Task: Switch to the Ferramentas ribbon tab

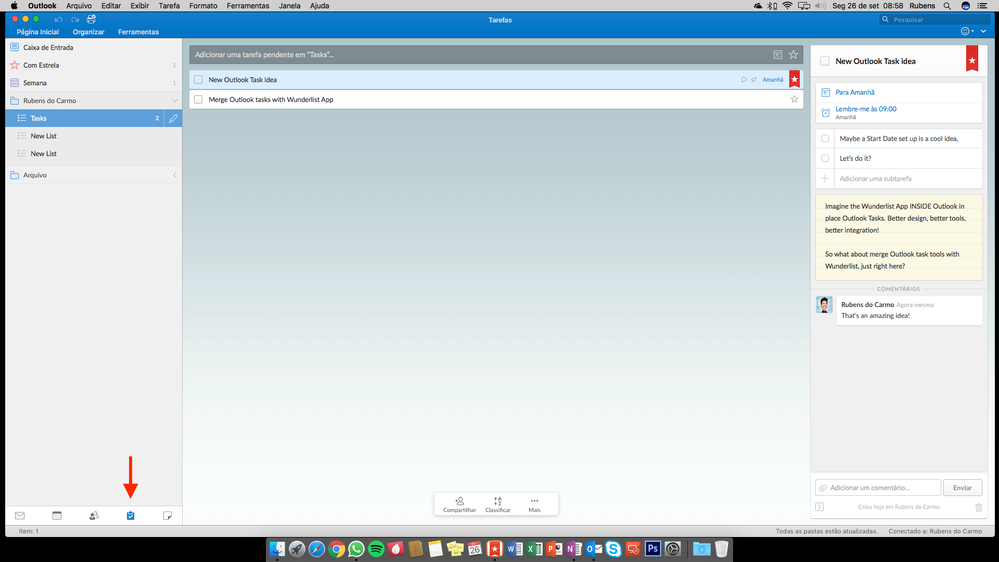Action: pos(138,32)
